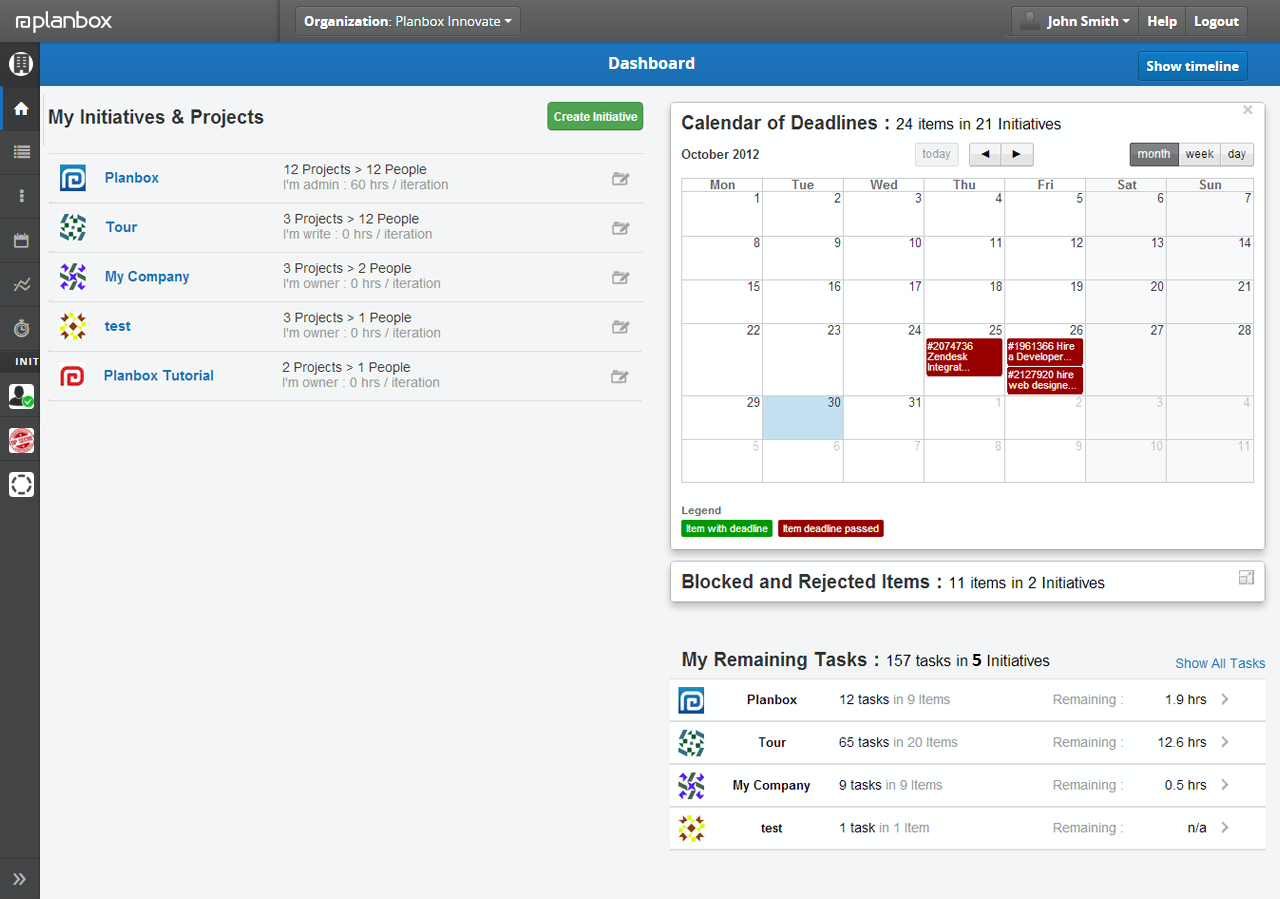
Task: Open the test initiative link
Action: (x=118, y=326)
